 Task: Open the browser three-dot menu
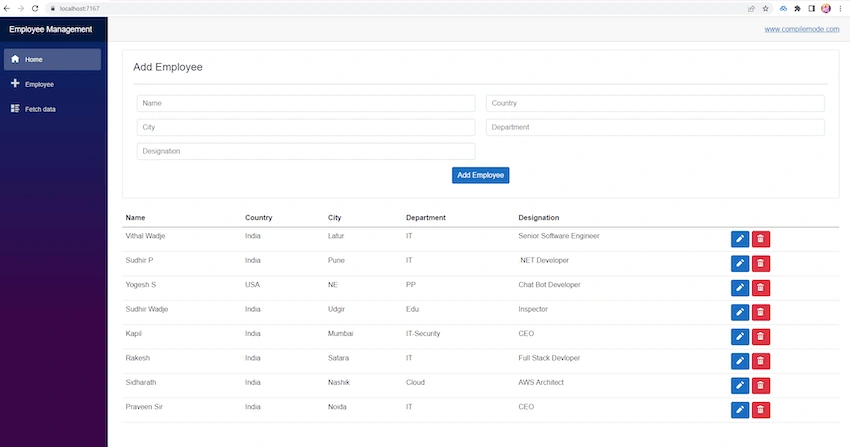click(x=840, y=9)
